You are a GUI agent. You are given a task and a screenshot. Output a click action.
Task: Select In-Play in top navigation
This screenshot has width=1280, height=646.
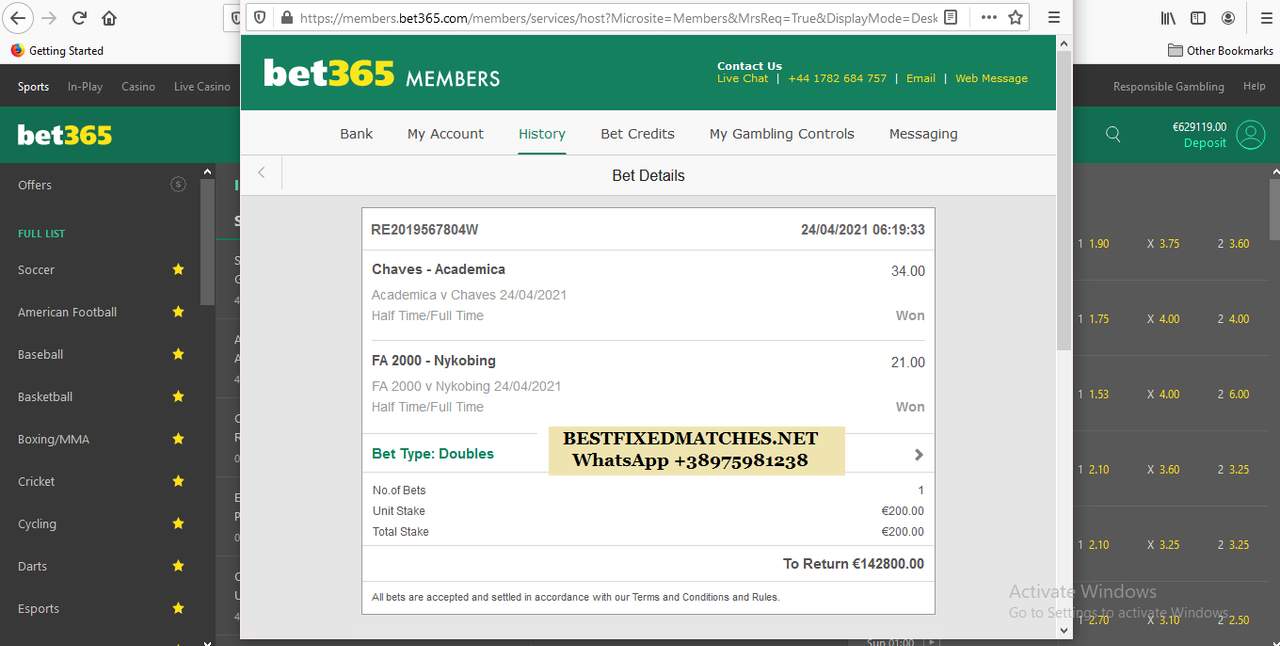[85, 86]
